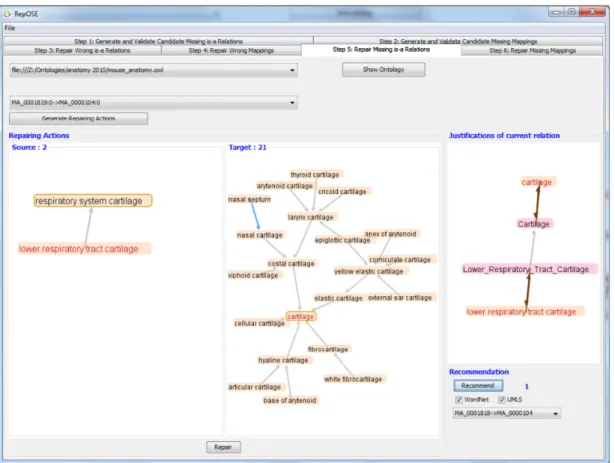
Task: Toggle the UMLS checkbox
Action: (x=502, y=400)
